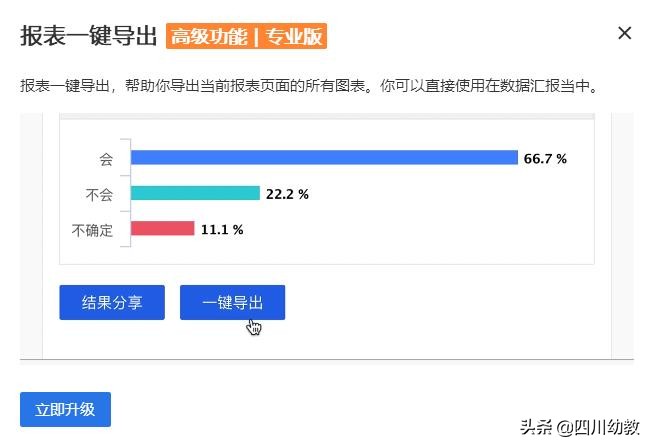The image size is (652, 448).
Task: Click the 报表一键导出 dialog title
Action: (x=89, y=36)
